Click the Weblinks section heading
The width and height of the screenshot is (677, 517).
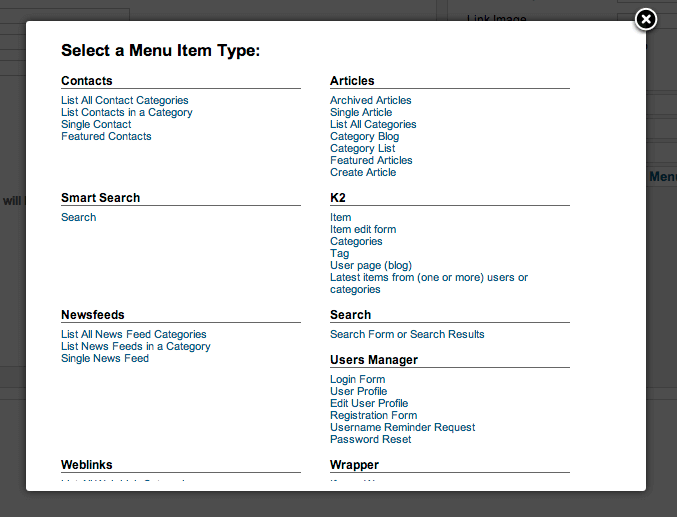[x=87, y=465]
